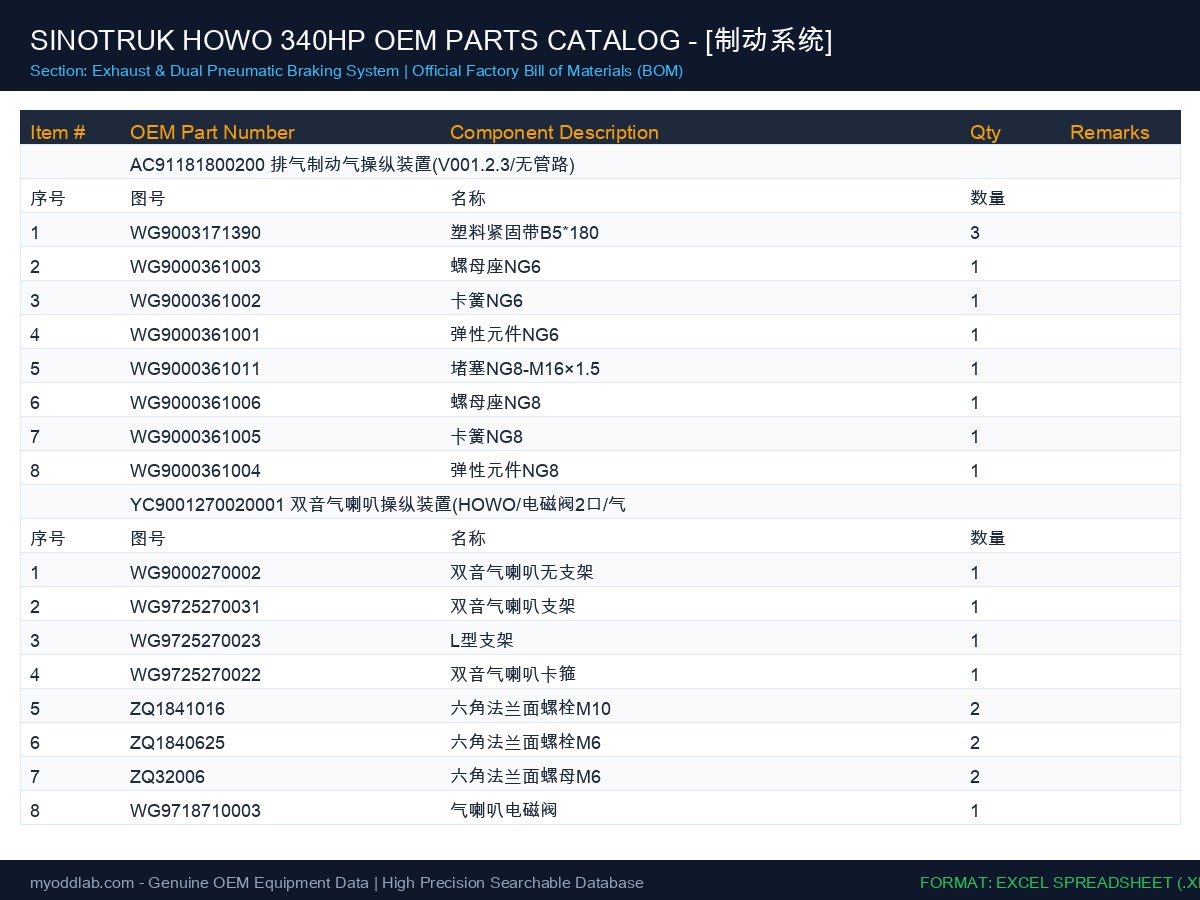The height and width of the screenshot is (900, 1200).
Task: Click the 'FORMAT: EXCEL SPREADSHEET' footer label
Action: (x=1059, y=883)
